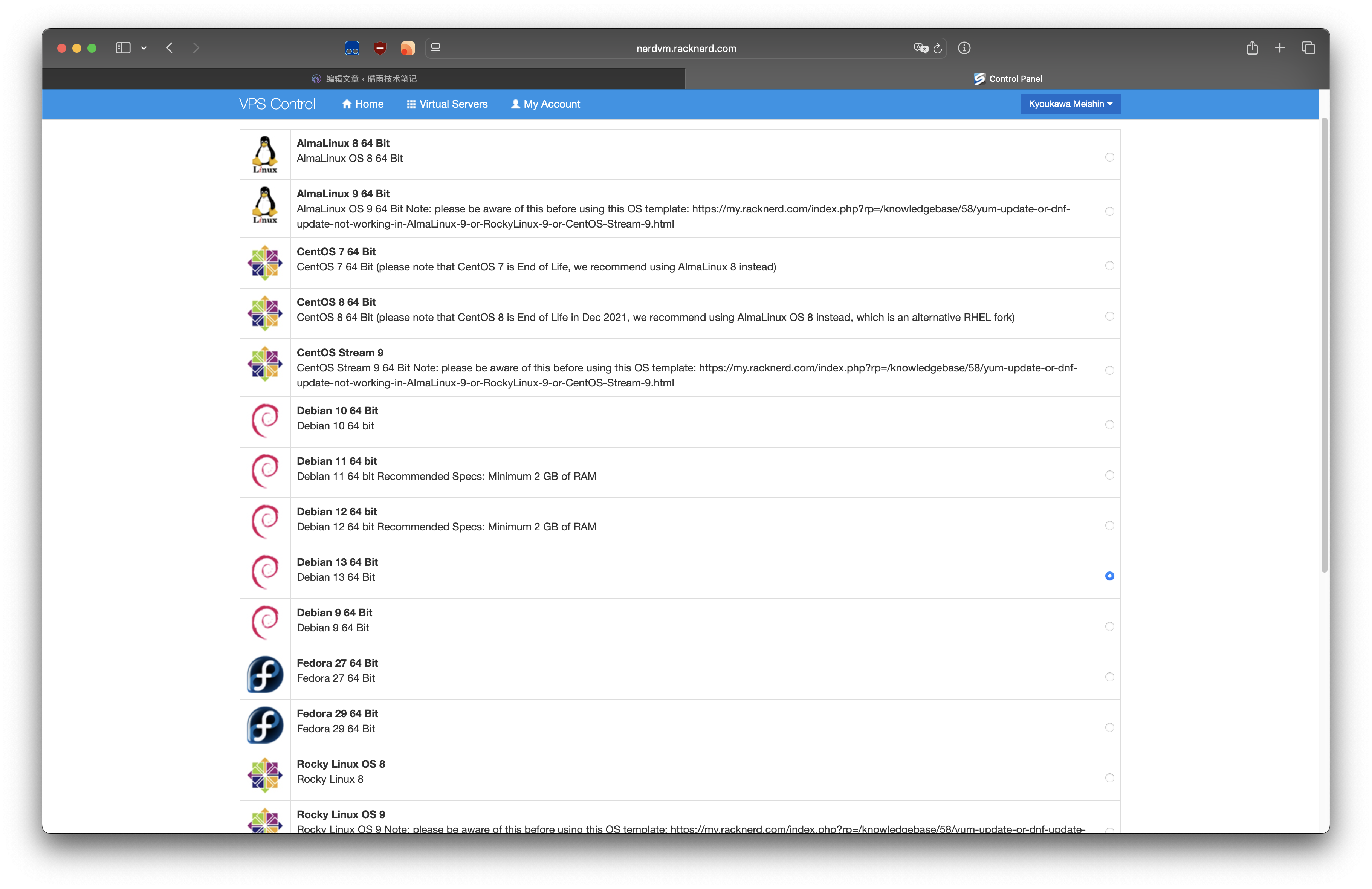Switch to the Control Panel tab
Image resolution: width=1372 pixels, height=889 pixels.
tap(1007, 78)
